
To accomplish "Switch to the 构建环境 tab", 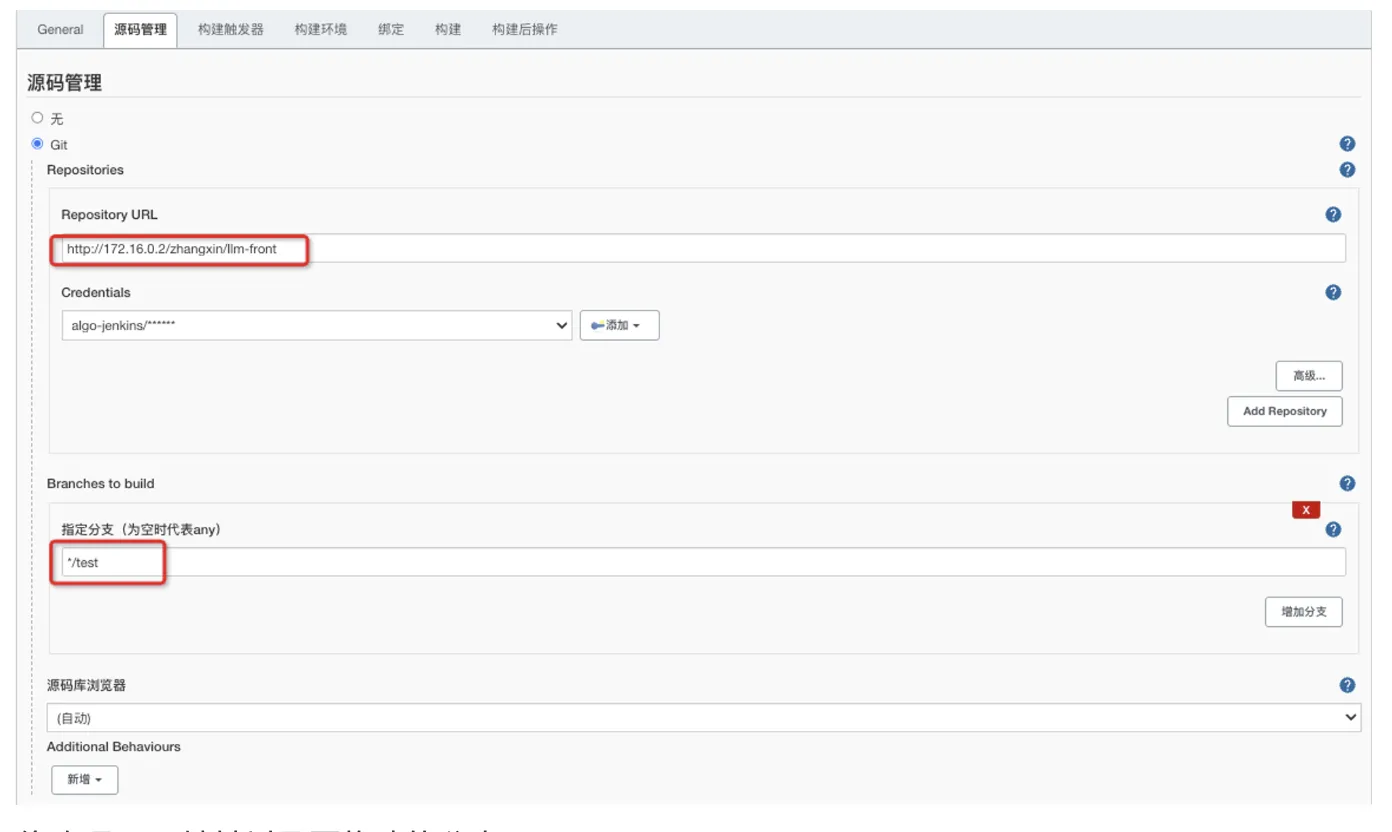I will 321,30.
